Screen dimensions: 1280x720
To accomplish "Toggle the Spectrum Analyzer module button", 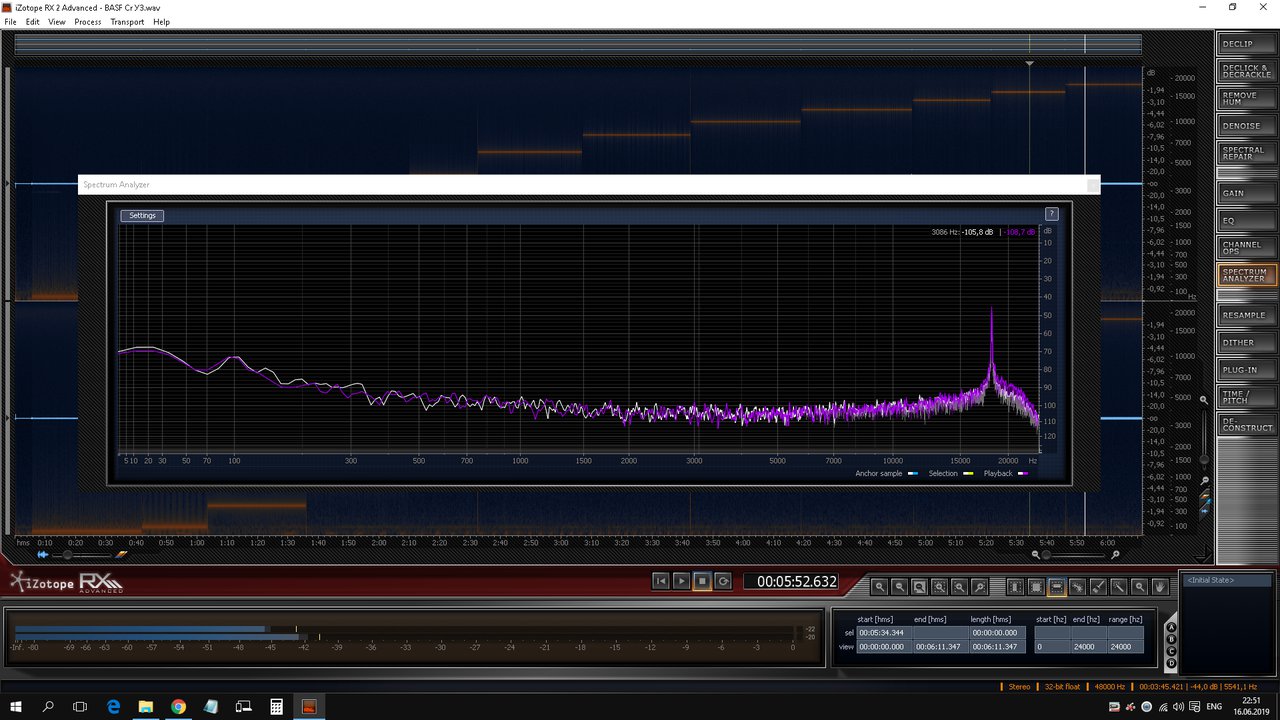I will point(1245,275).
